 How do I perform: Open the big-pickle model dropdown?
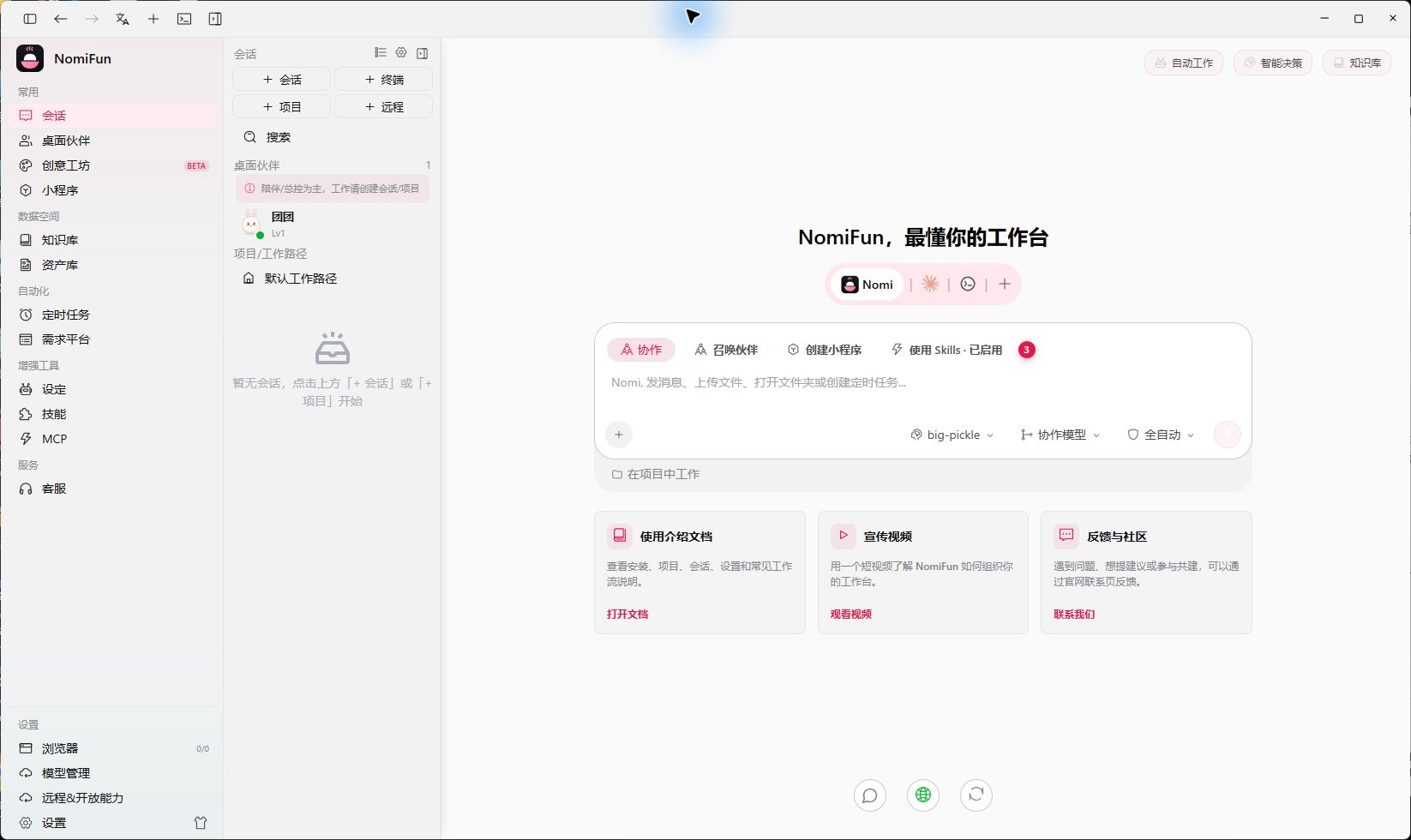click(952, 435)
